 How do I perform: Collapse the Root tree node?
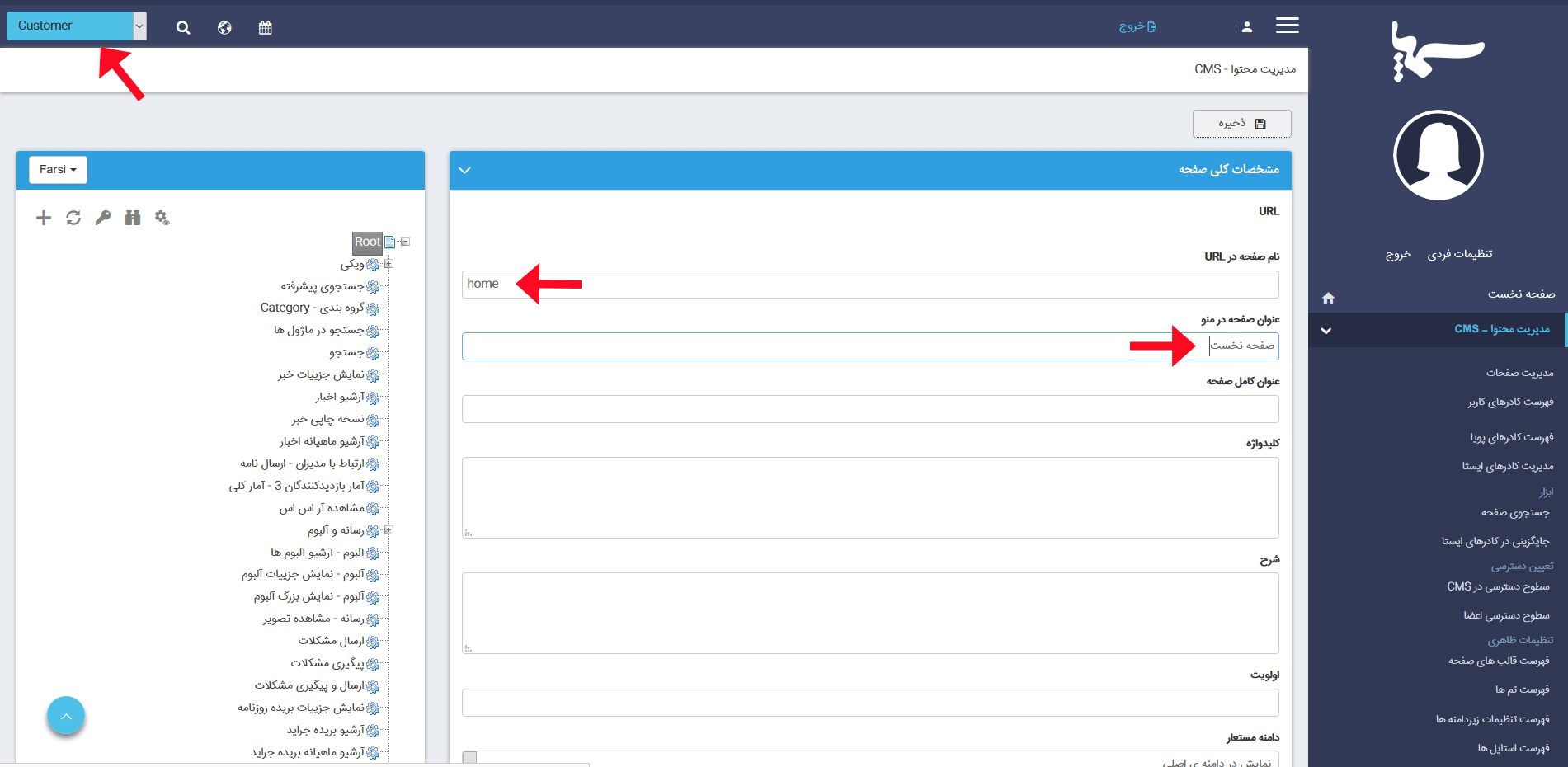405,242
